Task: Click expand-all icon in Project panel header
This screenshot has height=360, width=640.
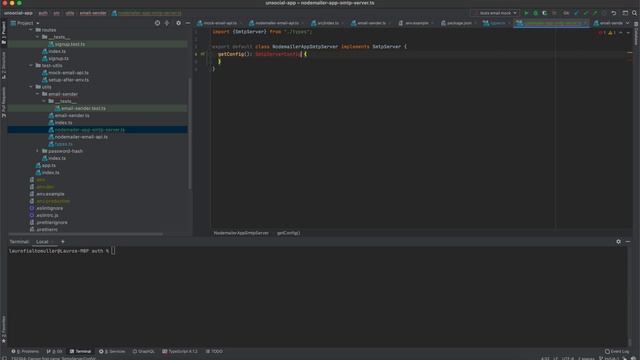Action: click(x=167, y=23)
